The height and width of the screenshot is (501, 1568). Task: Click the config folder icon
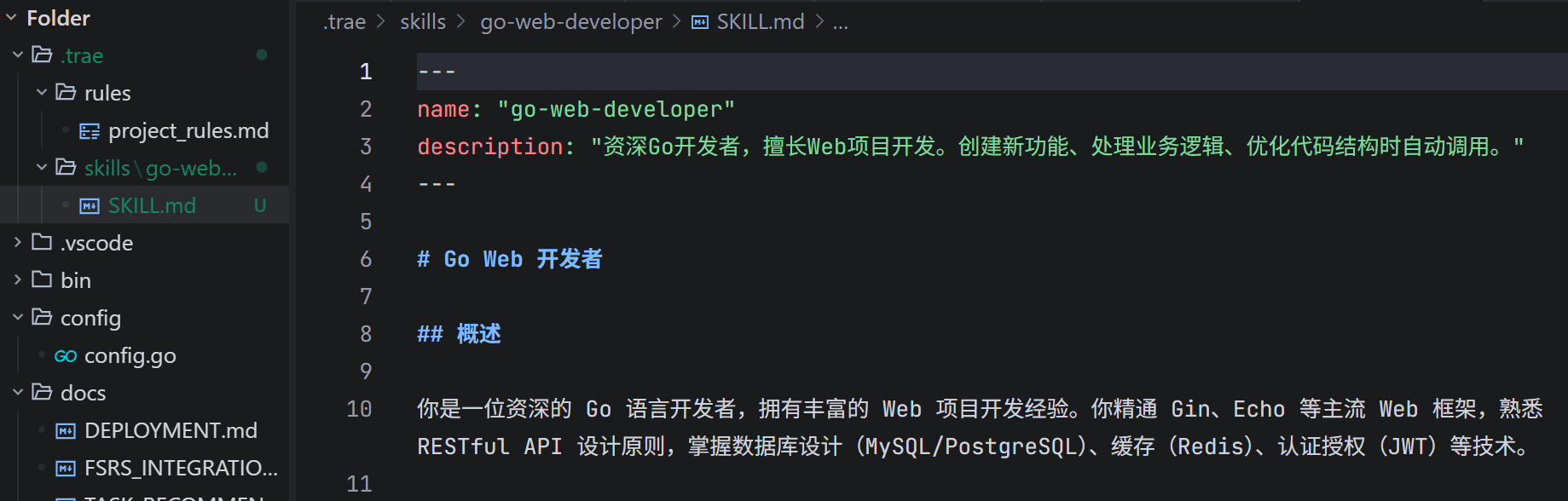[42, 317]
